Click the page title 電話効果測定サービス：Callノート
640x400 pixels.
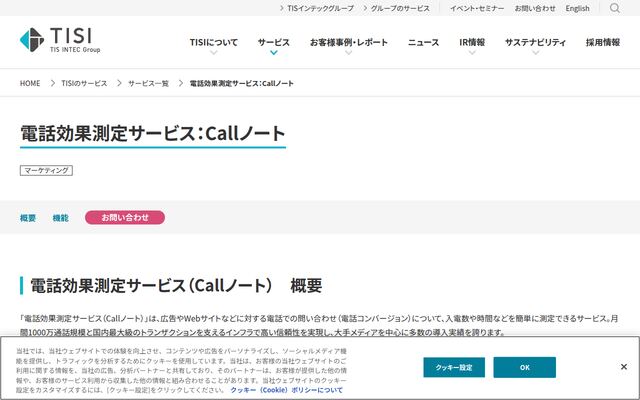click(153, 133)
